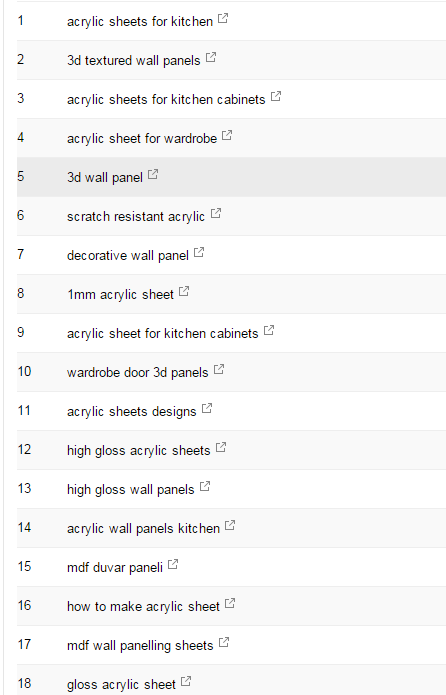Image resolution: width=446 pixels, height=695 pixels.
Task: Open external link icon for 'acrylic sheets for kitchen'
Action: coord(223,19)
